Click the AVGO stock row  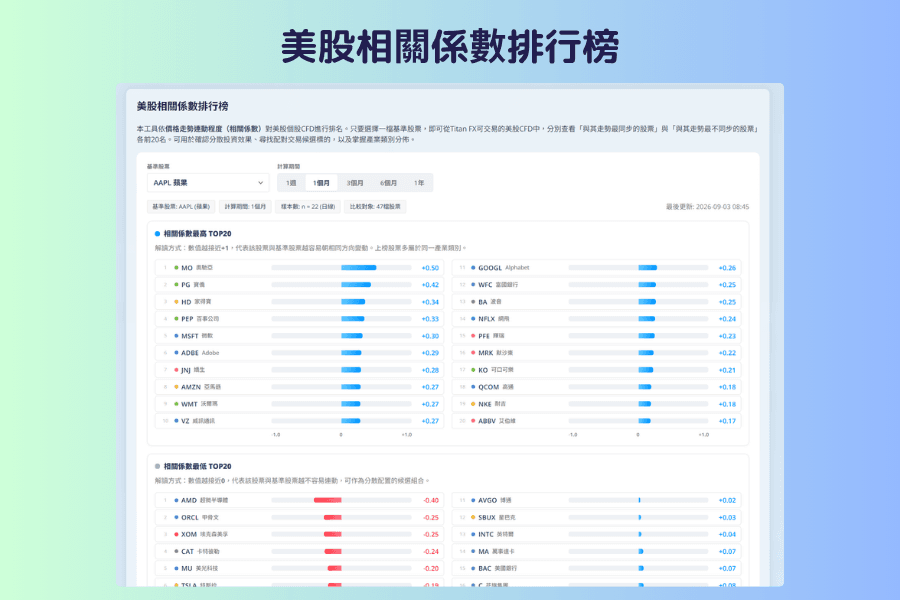596,500
